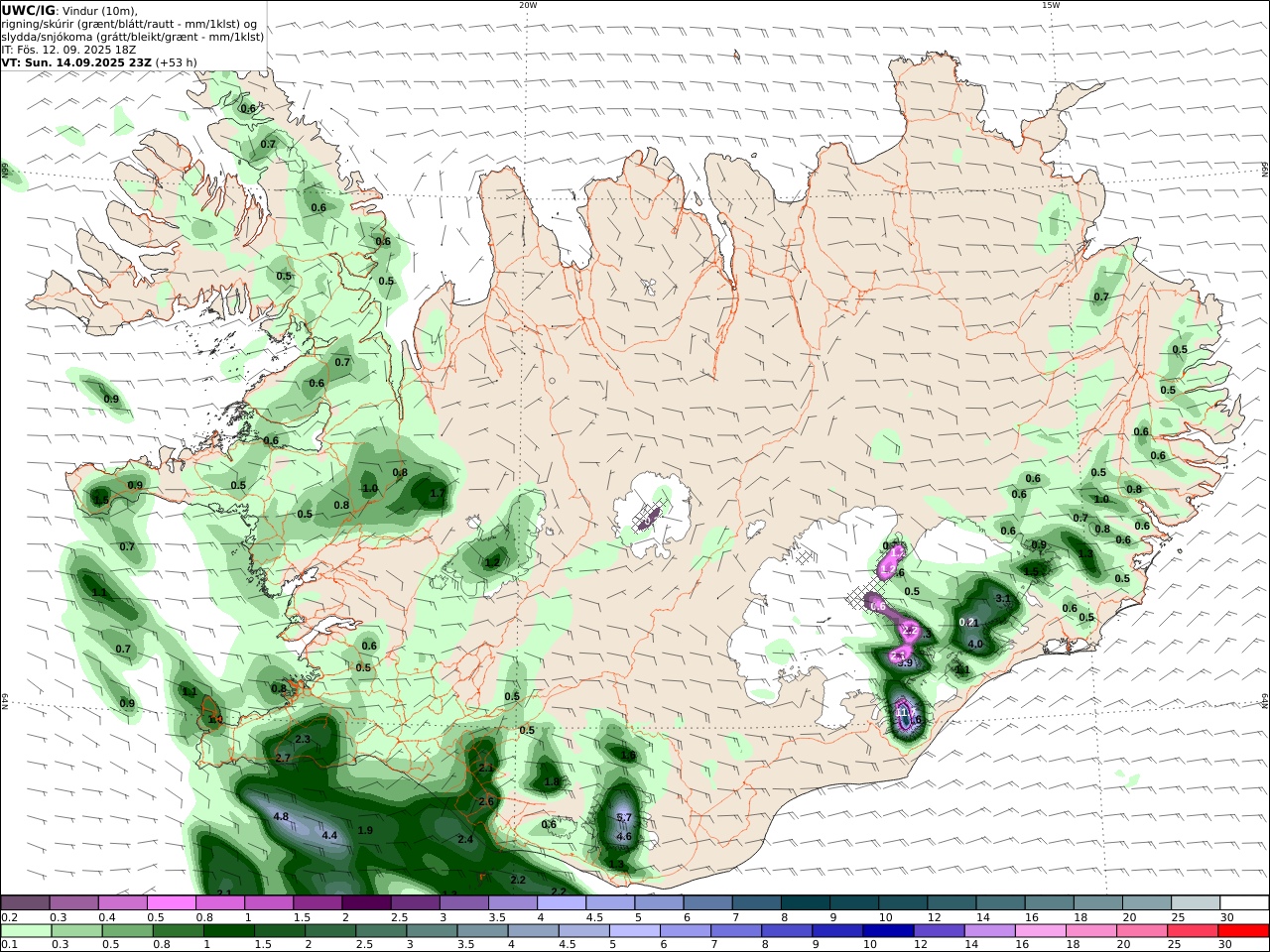Click the UWC/IG title text
This screenshot has width=1270, height=952.
28,11
